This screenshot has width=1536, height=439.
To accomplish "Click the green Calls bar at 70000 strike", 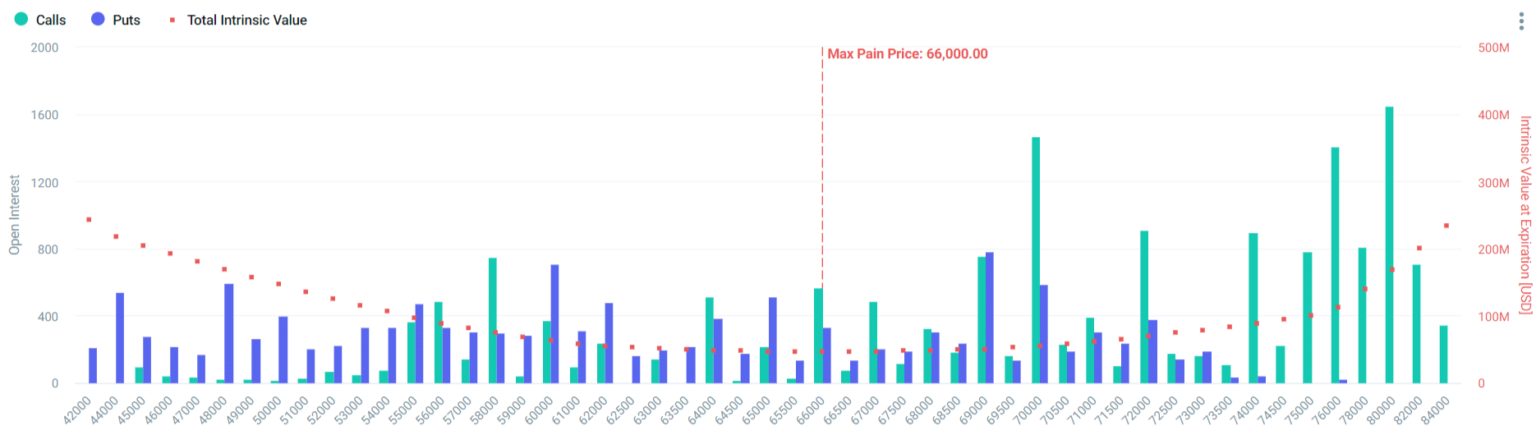I will [x=1036, y=260].
